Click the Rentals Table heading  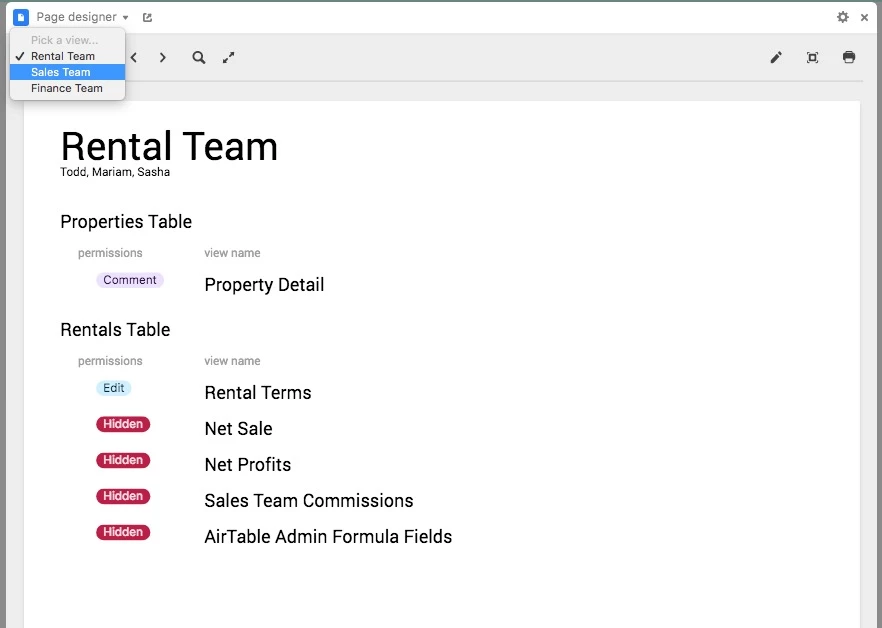(x=115, y=330)
